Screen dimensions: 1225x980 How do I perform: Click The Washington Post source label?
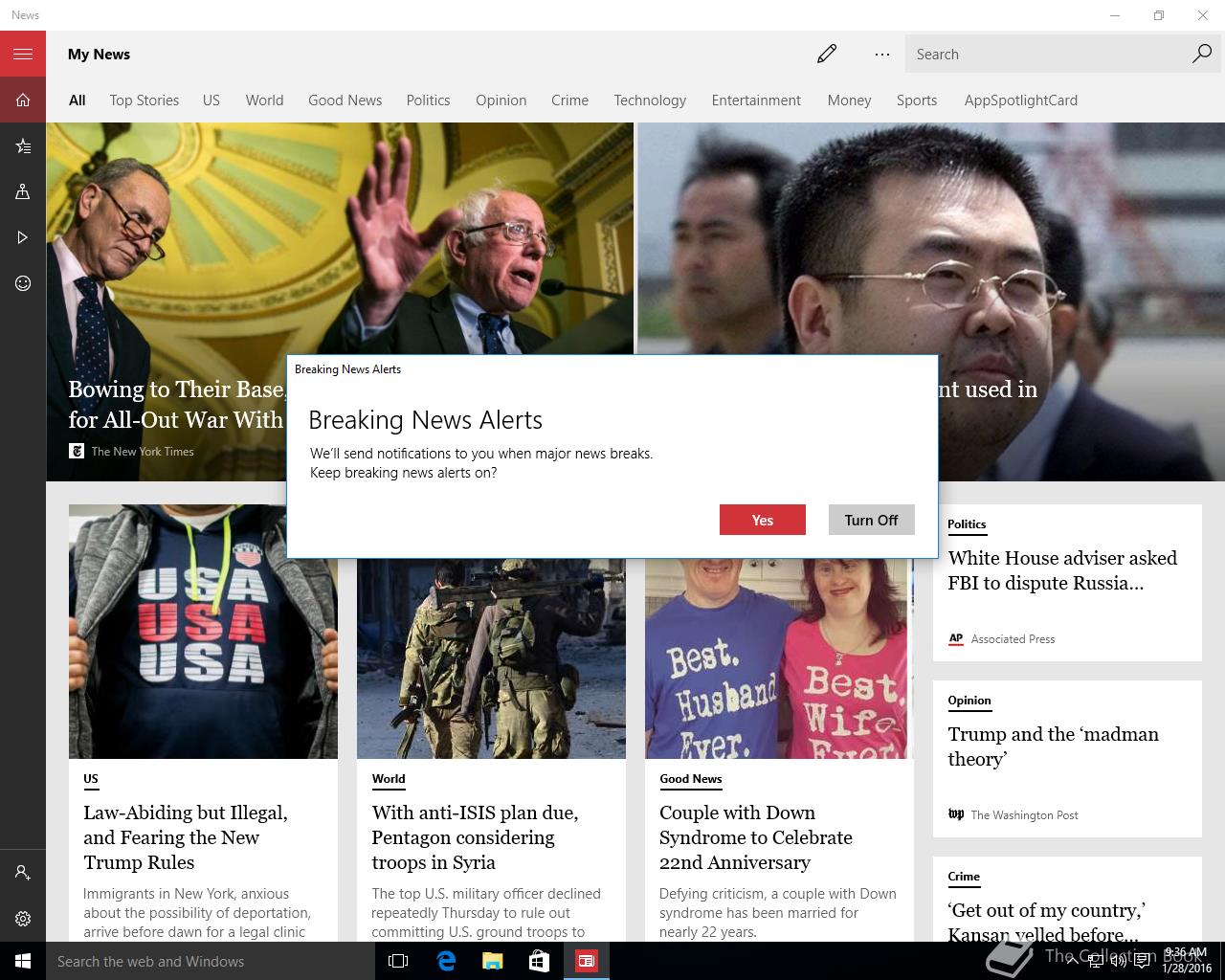click(x=1024, y=815)
